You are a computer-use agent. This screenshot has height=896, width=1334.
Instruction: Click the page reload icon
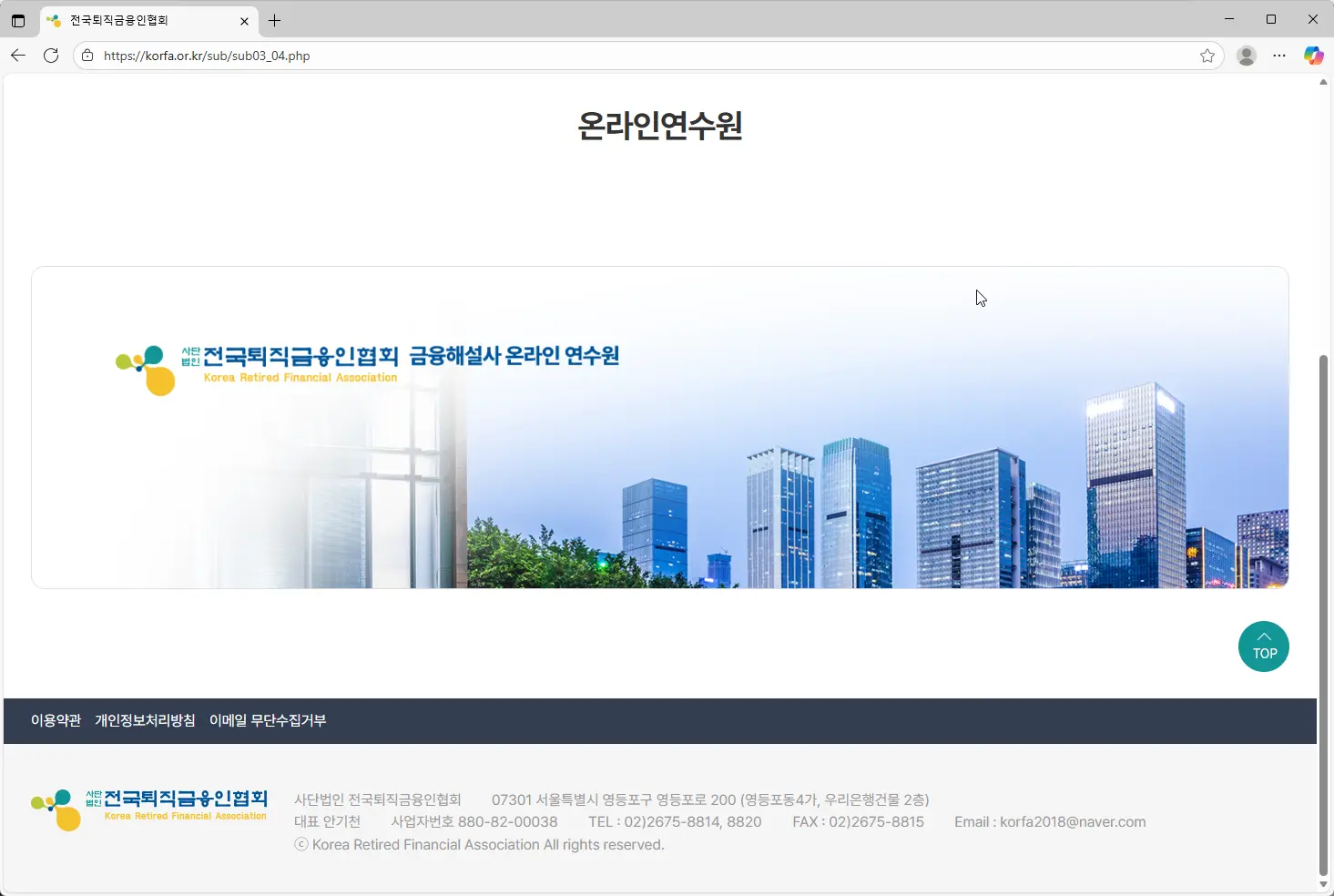(51, 56)
